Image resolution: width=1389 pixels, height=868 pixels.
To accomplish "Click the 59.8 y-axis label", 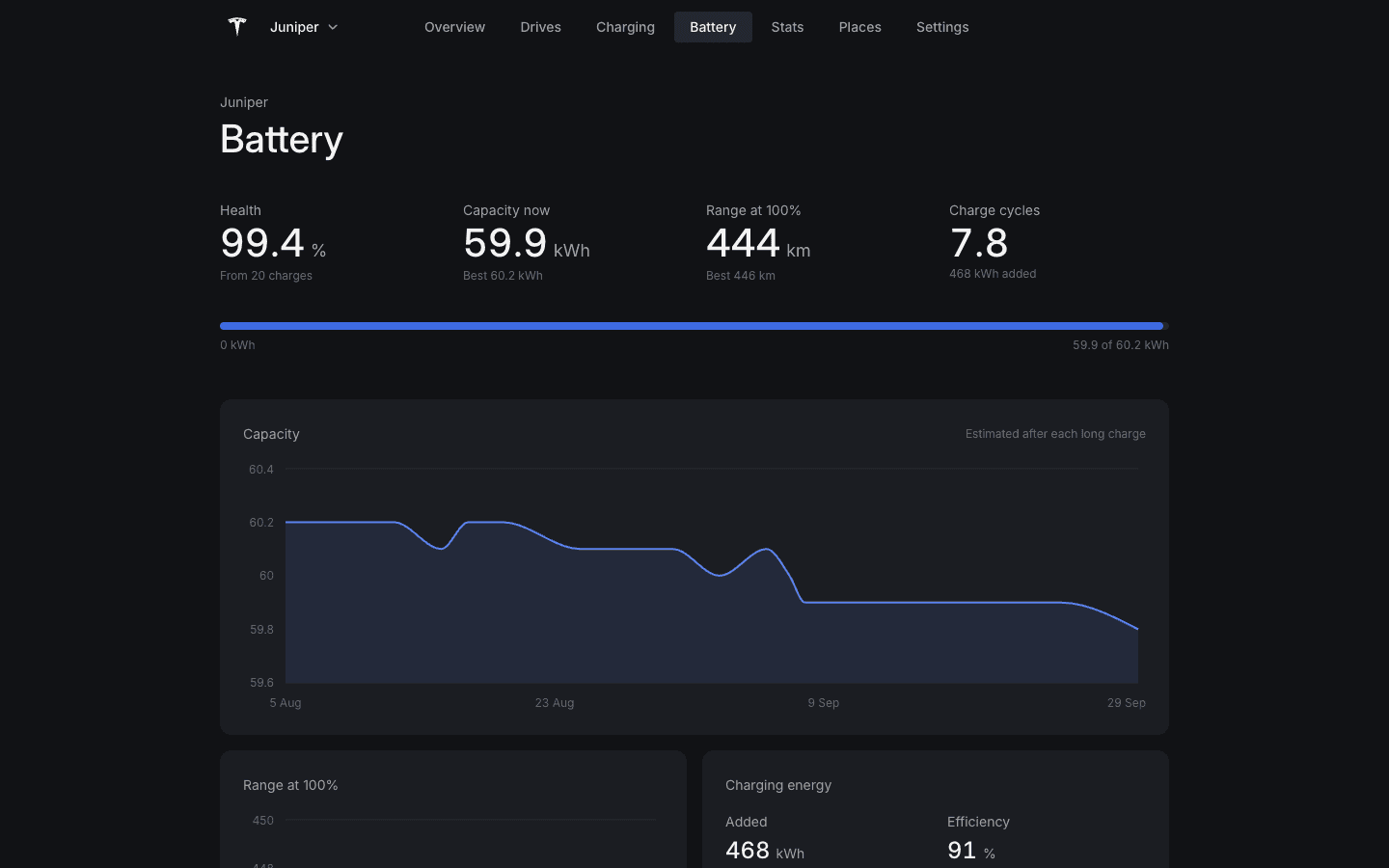I will [261, 630].
